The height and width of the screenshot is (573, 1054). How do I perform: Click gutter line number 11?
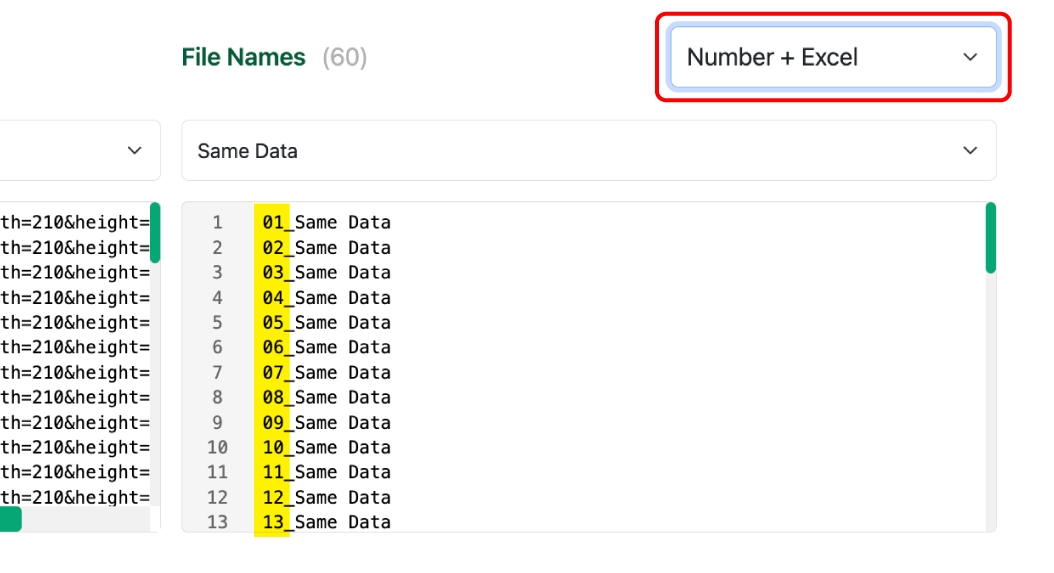[x=217, y=472]
